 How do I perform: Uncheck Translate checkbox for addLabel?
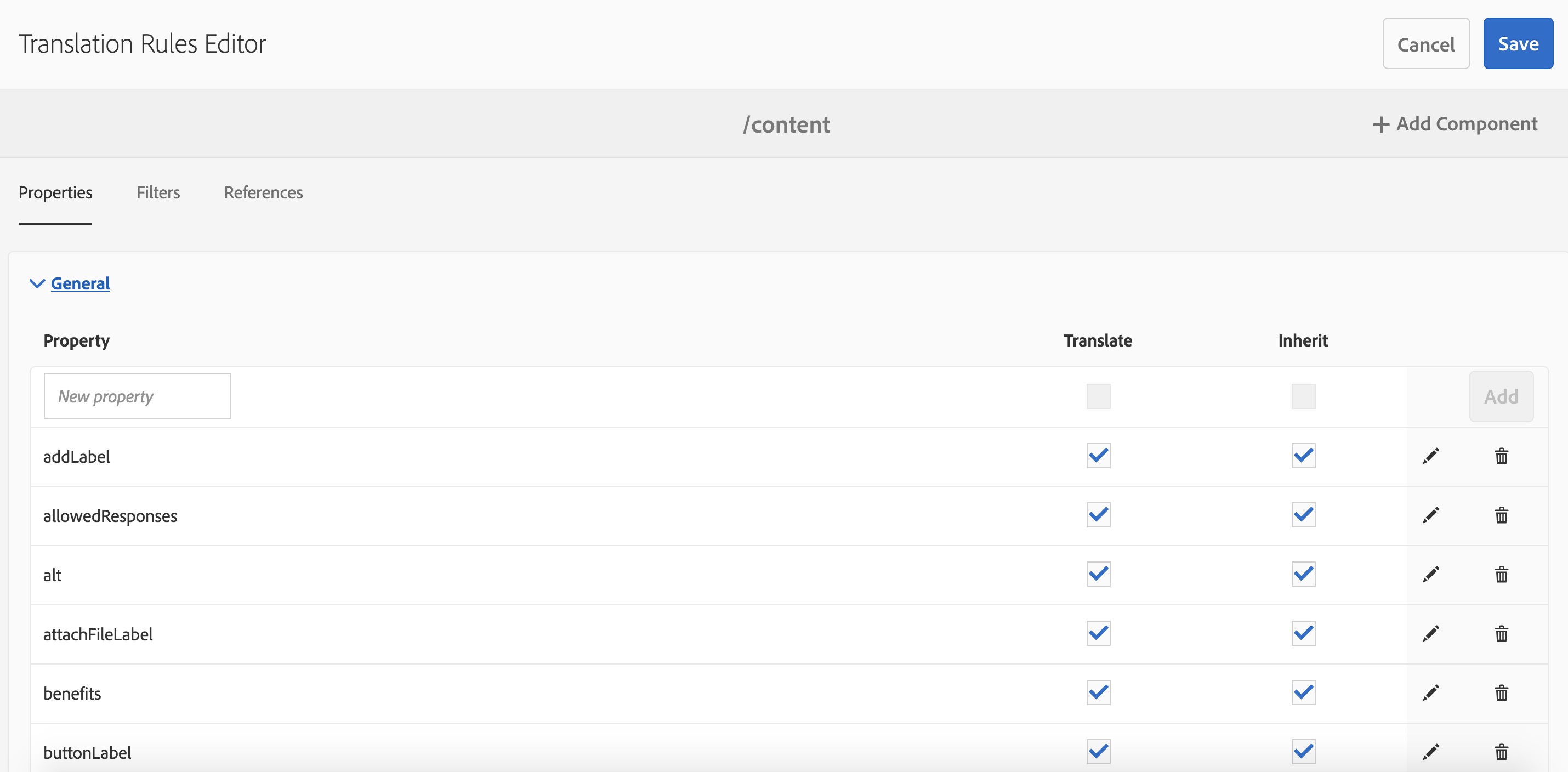tap(1098, 456)
